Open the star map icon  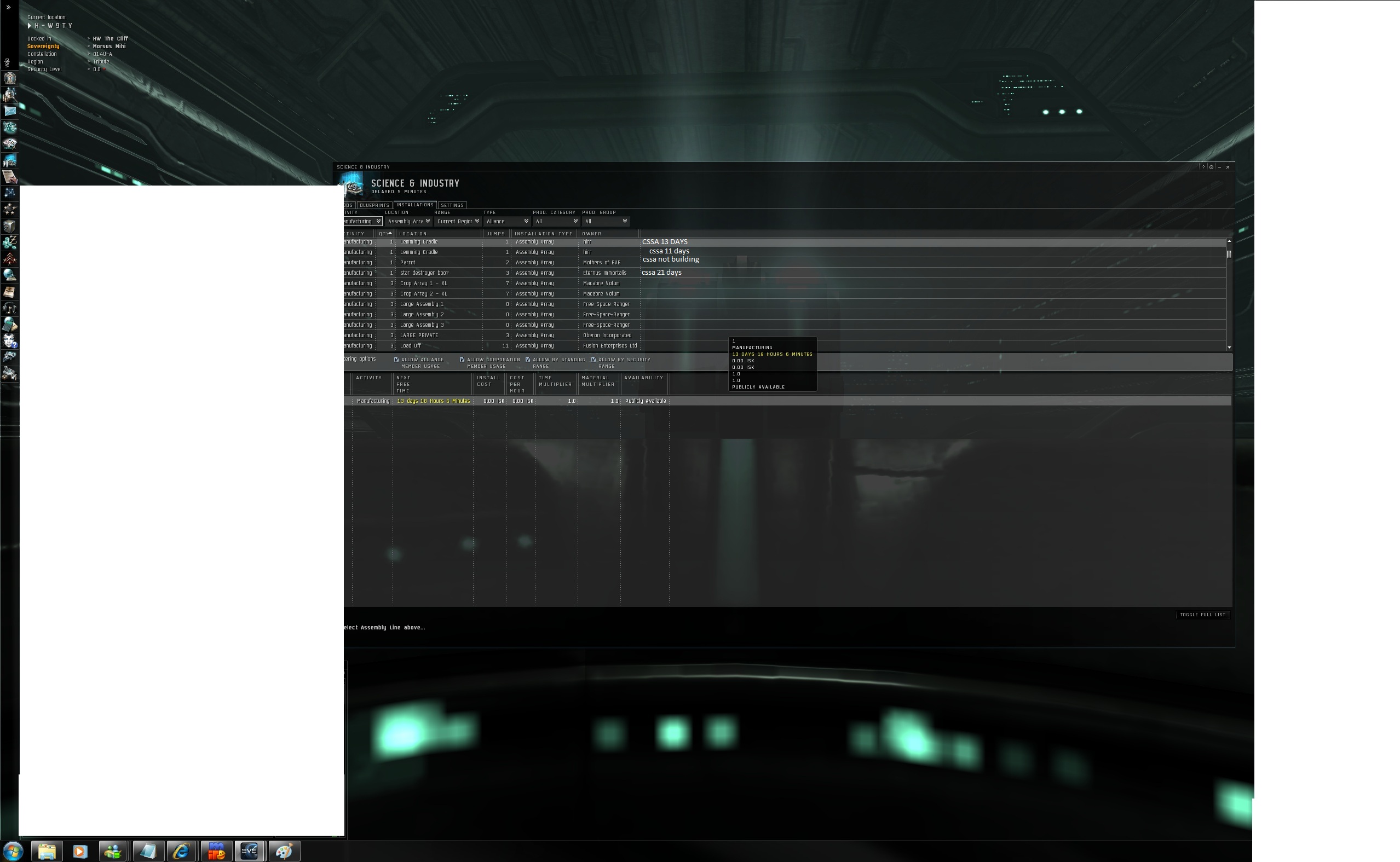click(10, 193)
